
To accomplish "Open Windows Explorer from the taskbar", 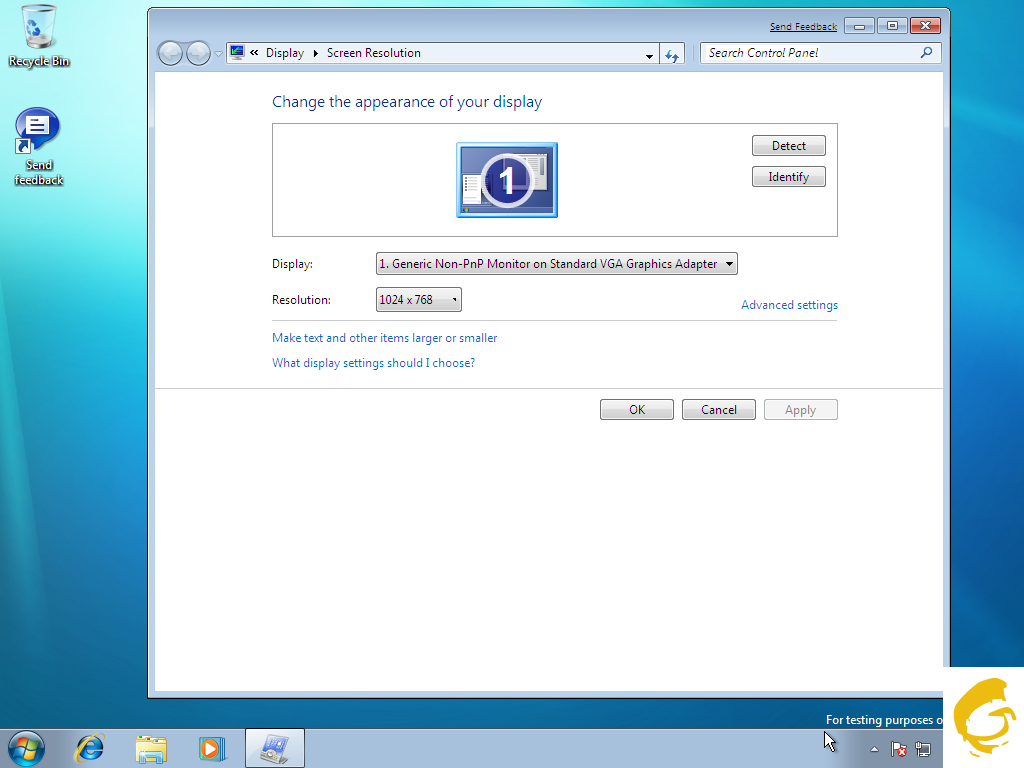I will click(x=151, y=748).
